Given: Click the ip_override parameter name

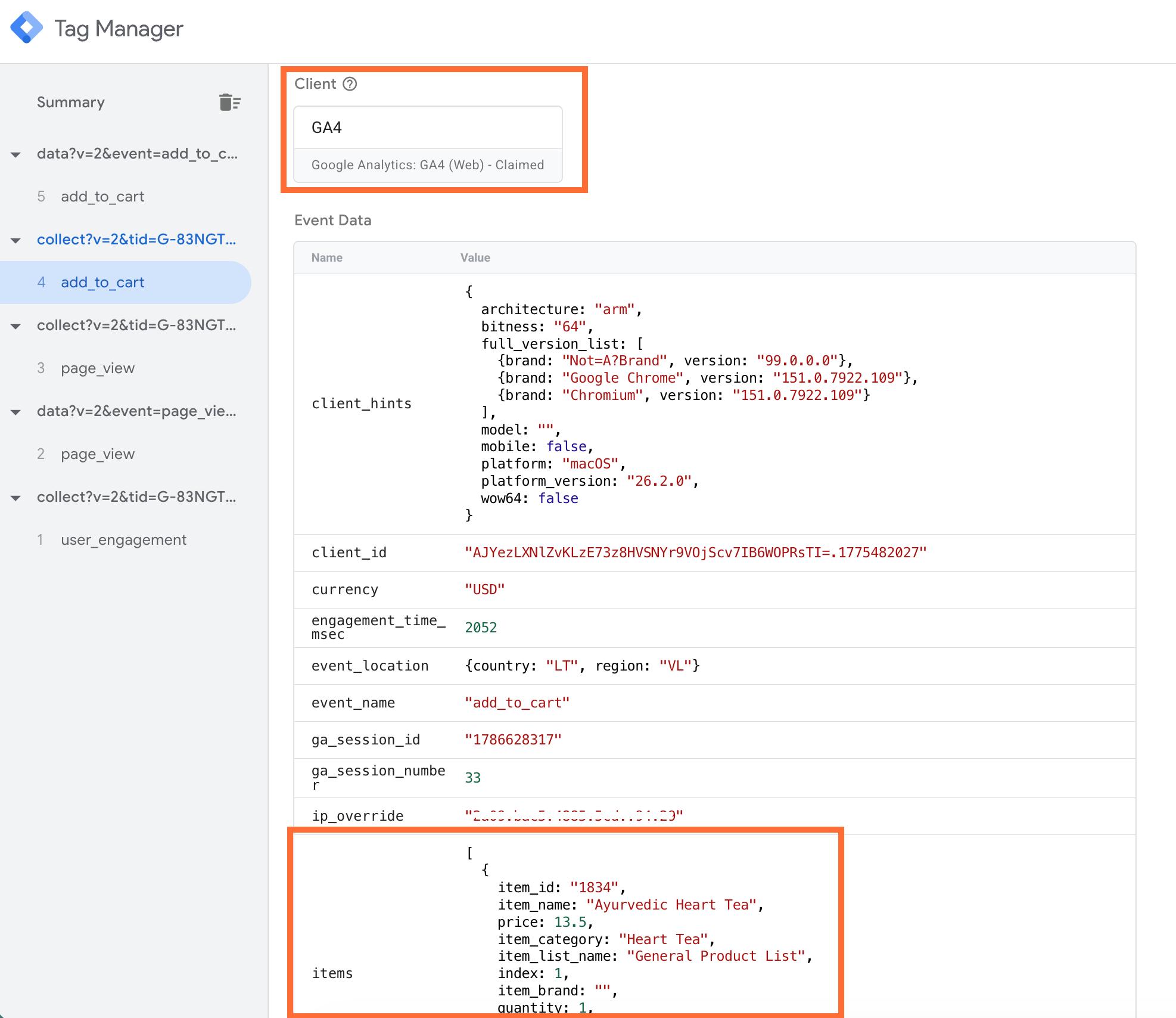Looking at the screenshot, I should click(x=357, y=816).
